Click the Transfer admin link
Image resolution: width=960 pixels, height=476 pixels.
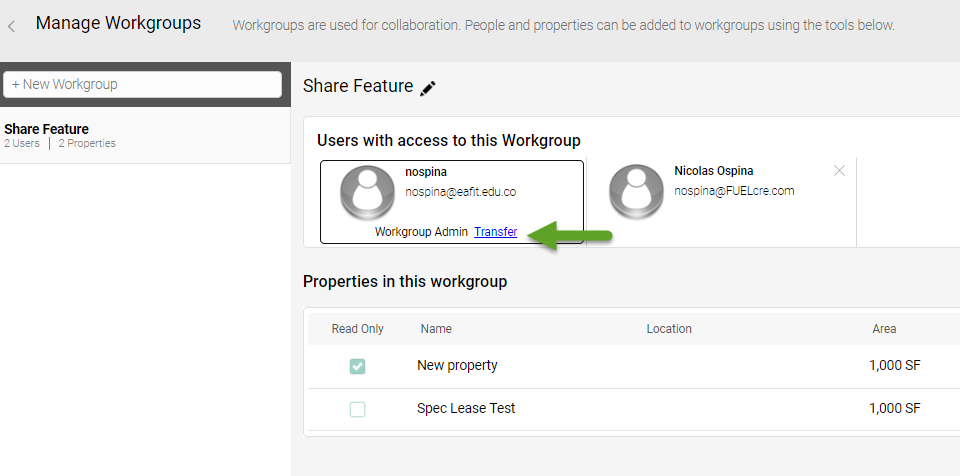click(495, 232)
